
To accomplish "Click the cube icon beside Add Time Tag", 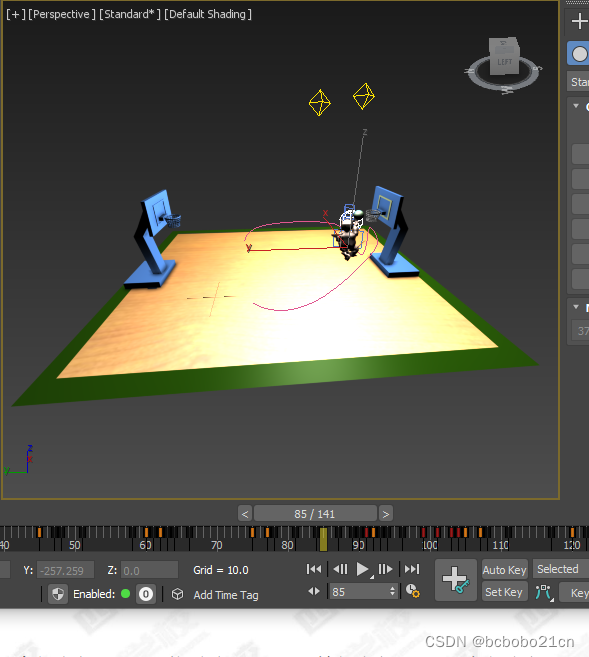I will [x=177, y=594].
